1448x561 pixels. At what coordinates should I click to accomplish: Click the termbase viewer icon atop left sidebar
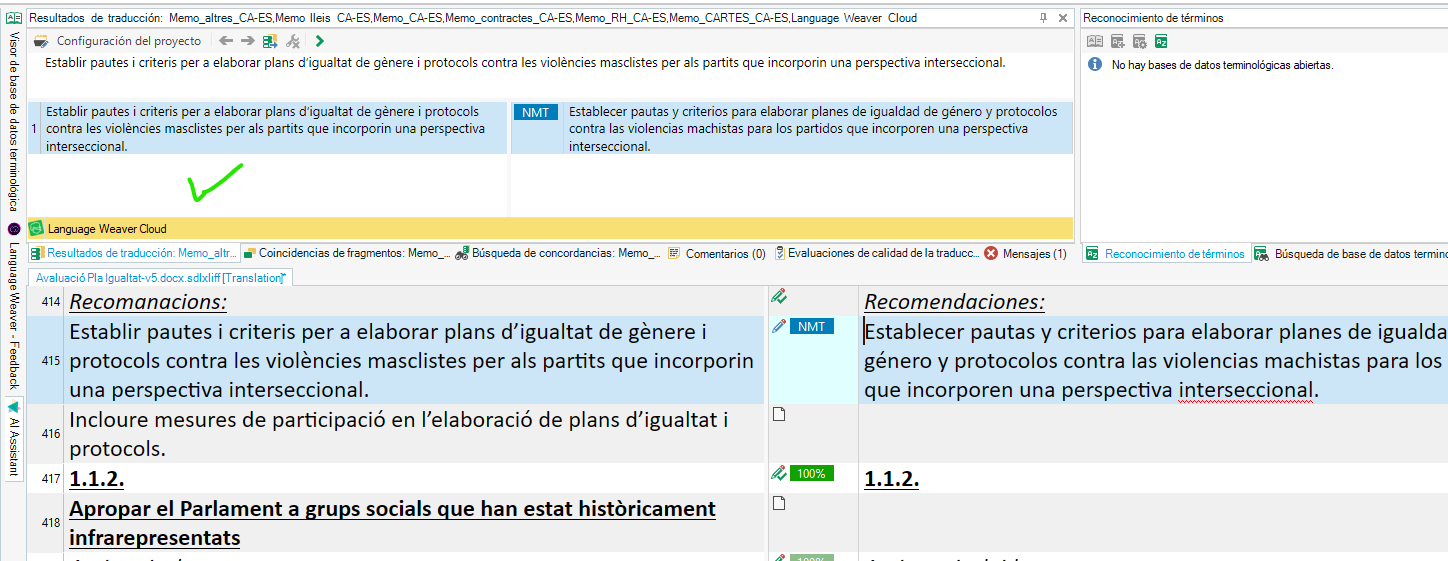[x=14, y=18]
